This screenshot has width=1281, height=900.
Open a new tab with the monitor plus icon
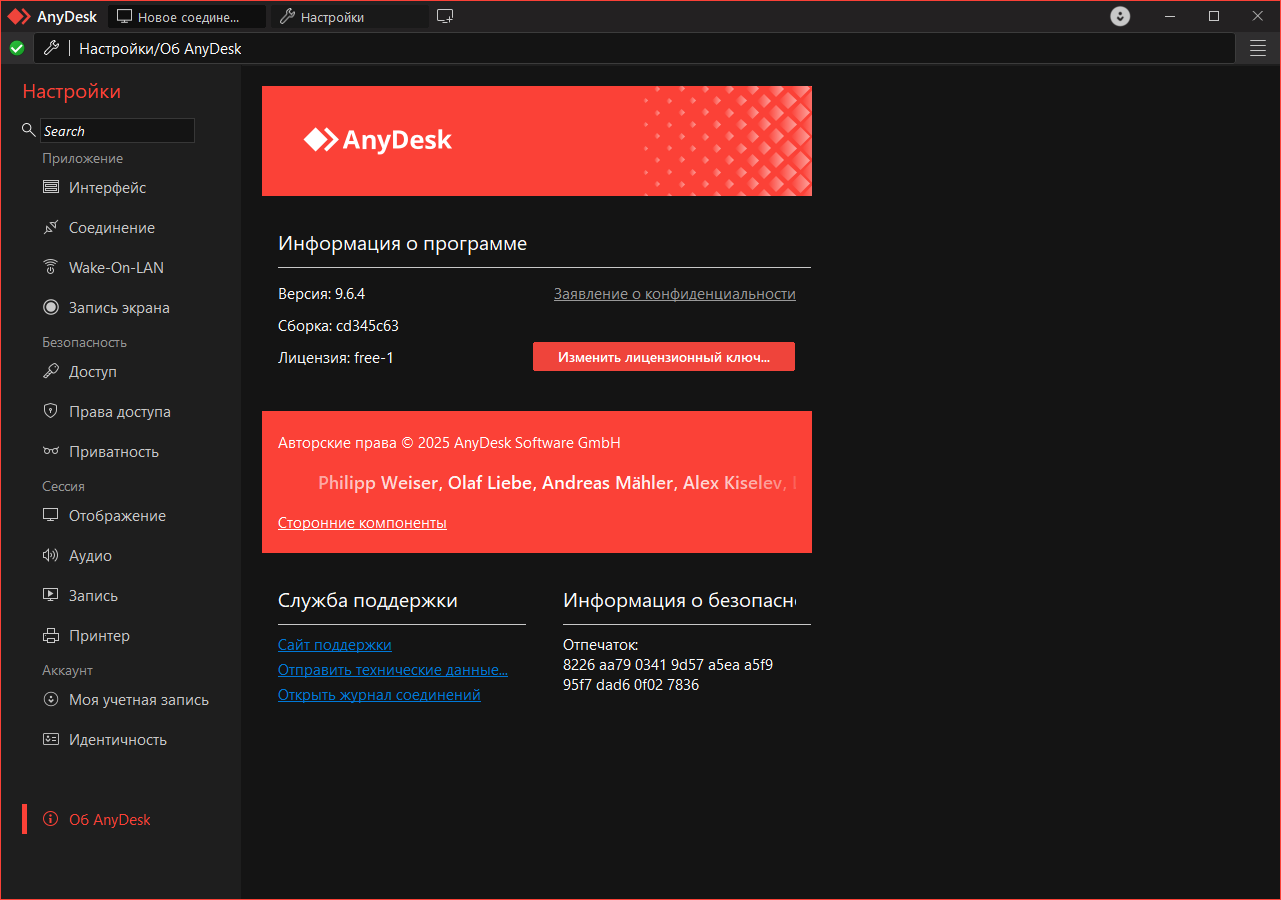pyautogui.click(x=446, y=16)
